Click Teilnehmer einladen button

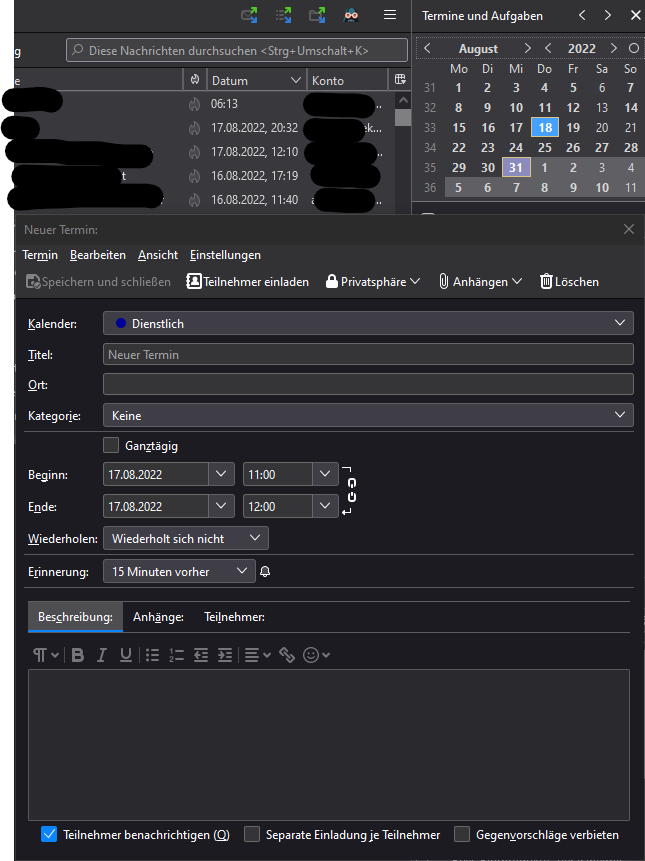[x=247, y=282]
